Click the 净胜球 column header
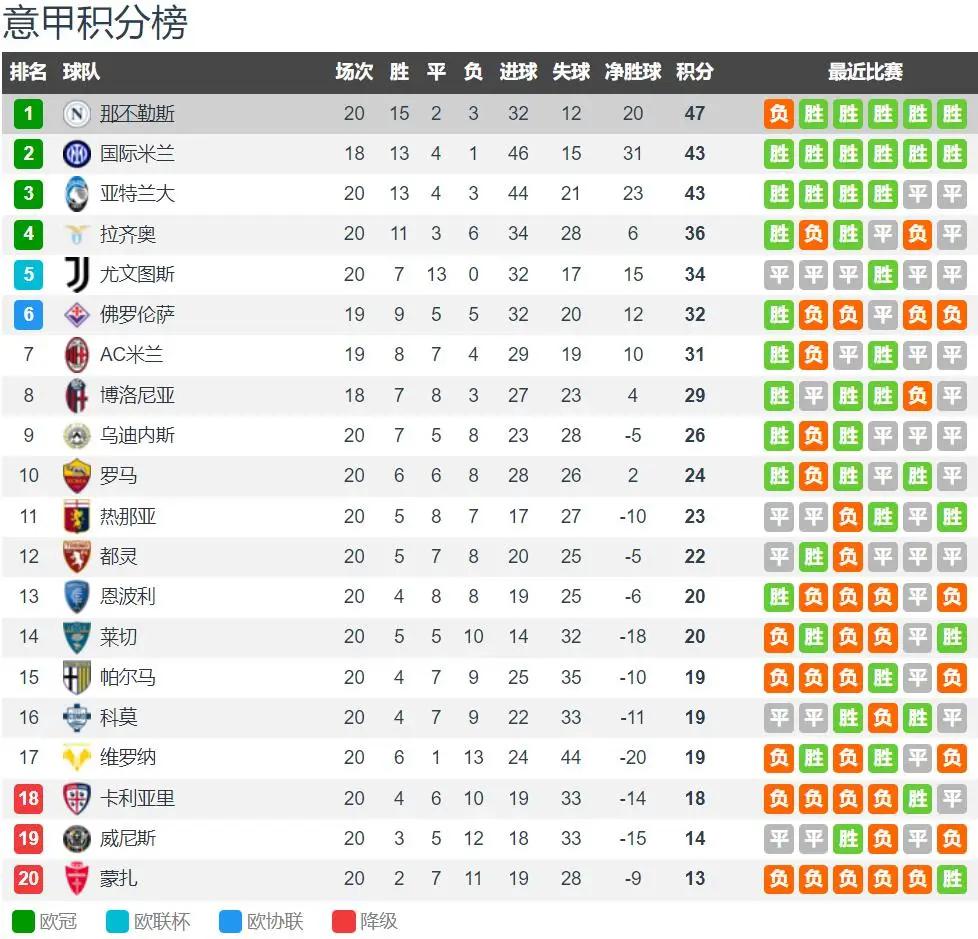Image resolution: width=978 pixels, height=939 pixels. click(x=633, y=72)
